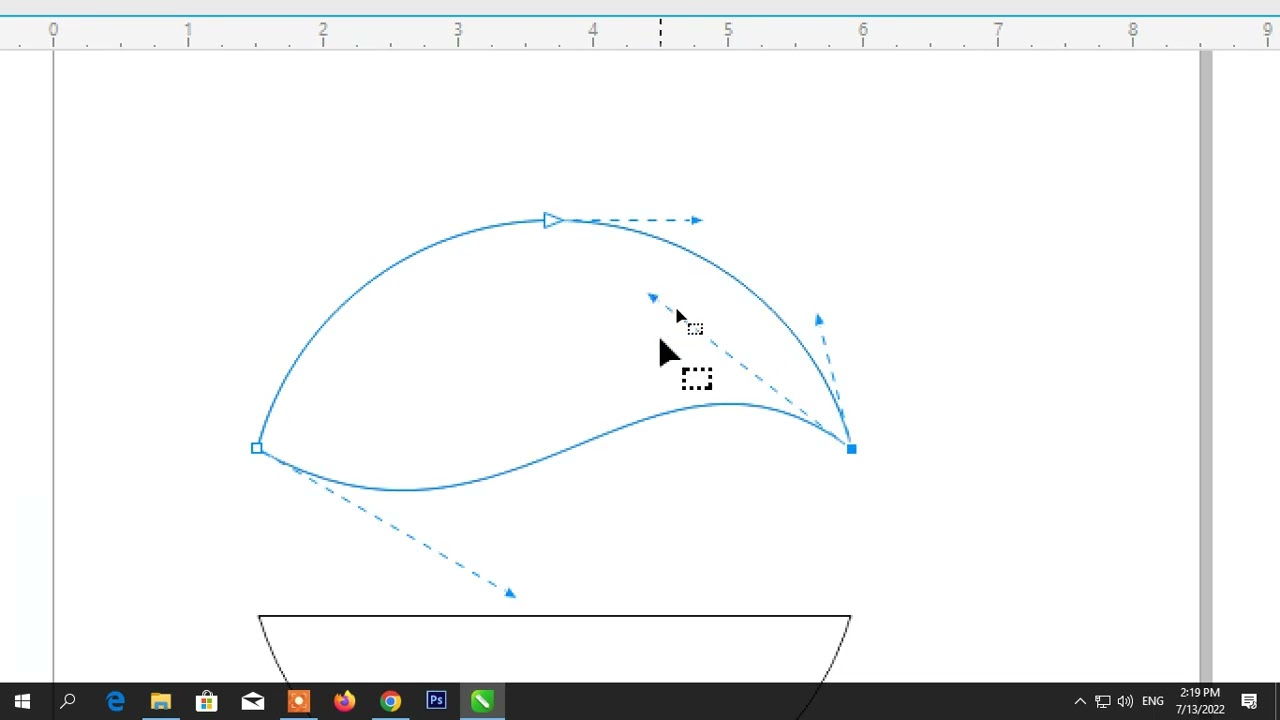Launch Microsoft Edge from taskbar

point(115,701)
